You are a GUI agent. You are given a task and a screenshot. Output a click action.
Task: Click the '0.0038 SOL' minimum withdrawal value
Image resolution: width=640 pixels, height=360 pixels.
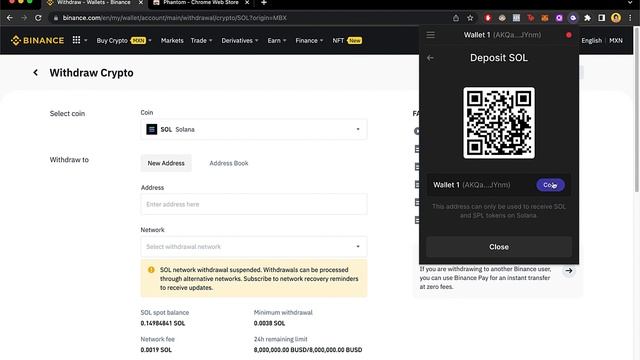tap(269, 323)
